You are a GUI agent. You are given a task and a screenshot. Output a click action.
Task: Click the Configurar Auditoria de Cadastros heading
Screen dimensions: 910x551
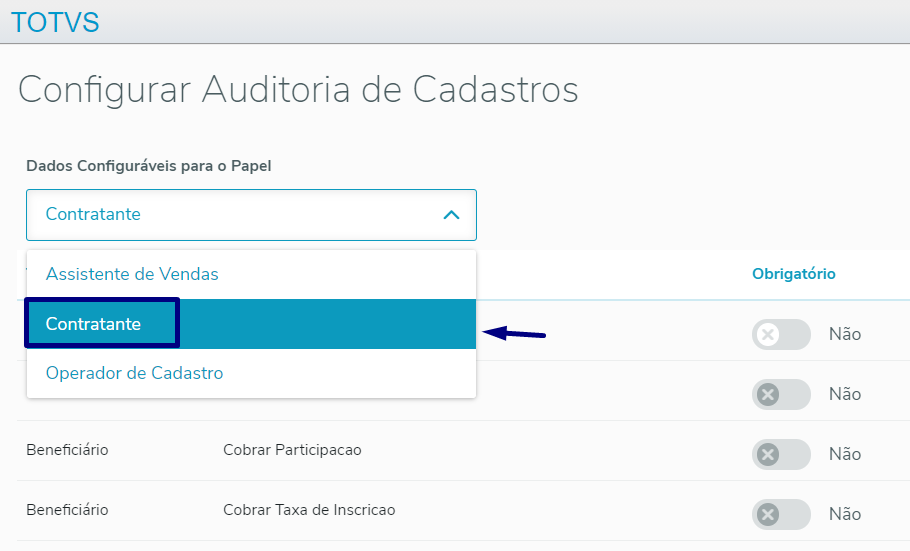[x=298, y=89]
